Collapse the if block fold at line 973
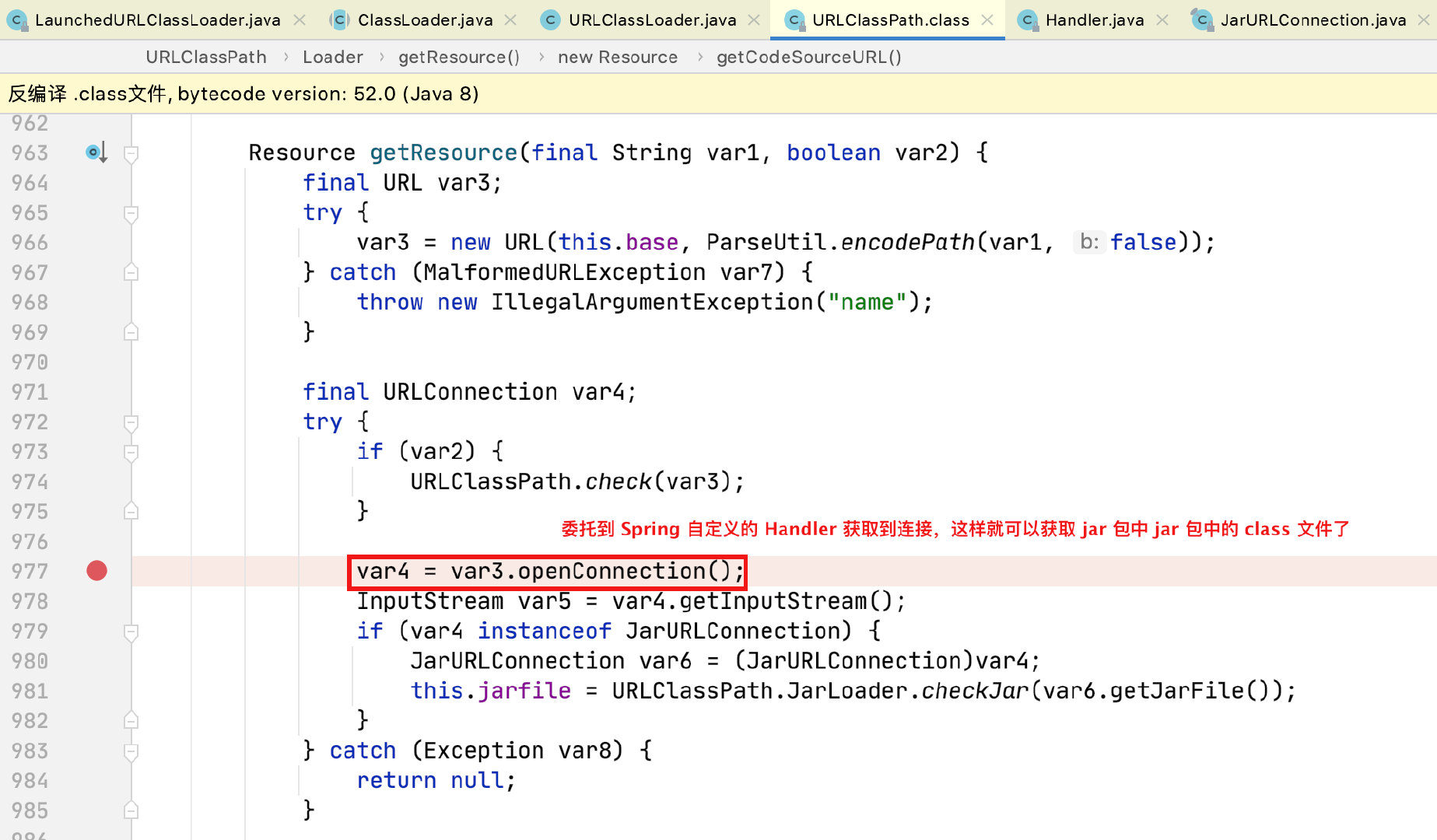The image size is (1437, 840). (x=131, y=453)
